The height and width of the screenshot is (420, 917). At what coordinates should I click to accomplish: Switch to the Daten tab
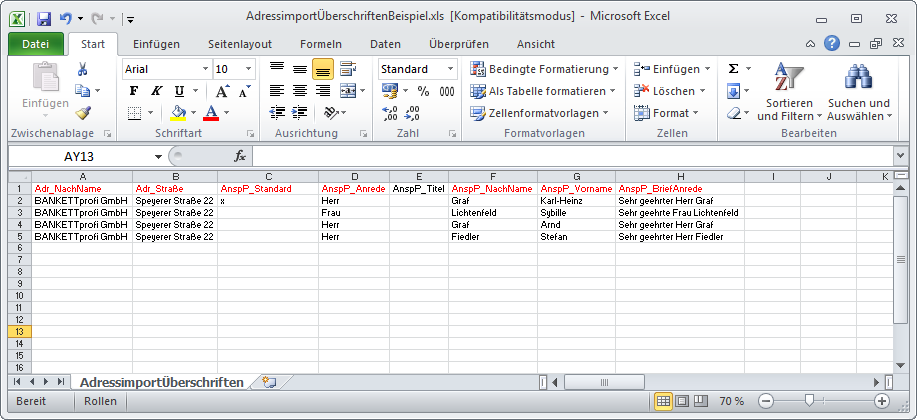pos(385,44)
